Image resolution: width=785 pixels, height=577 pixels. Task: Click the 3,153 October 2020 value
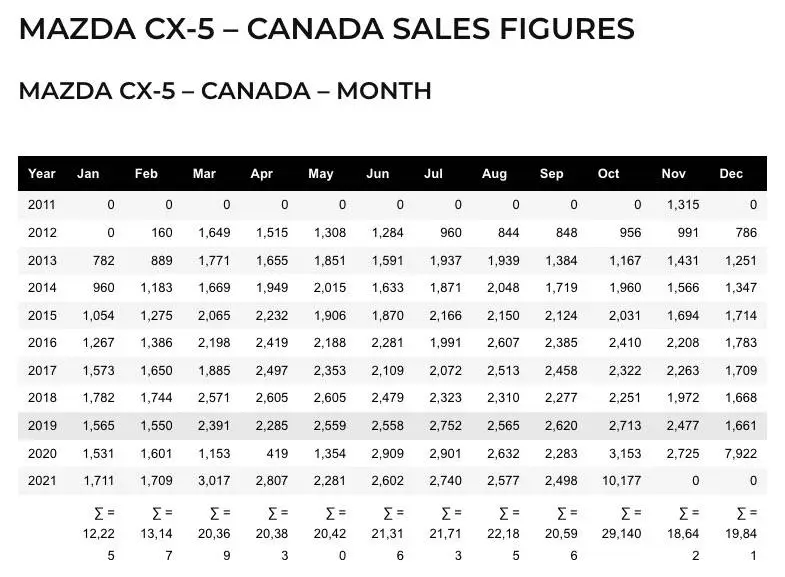coord(625,453)
